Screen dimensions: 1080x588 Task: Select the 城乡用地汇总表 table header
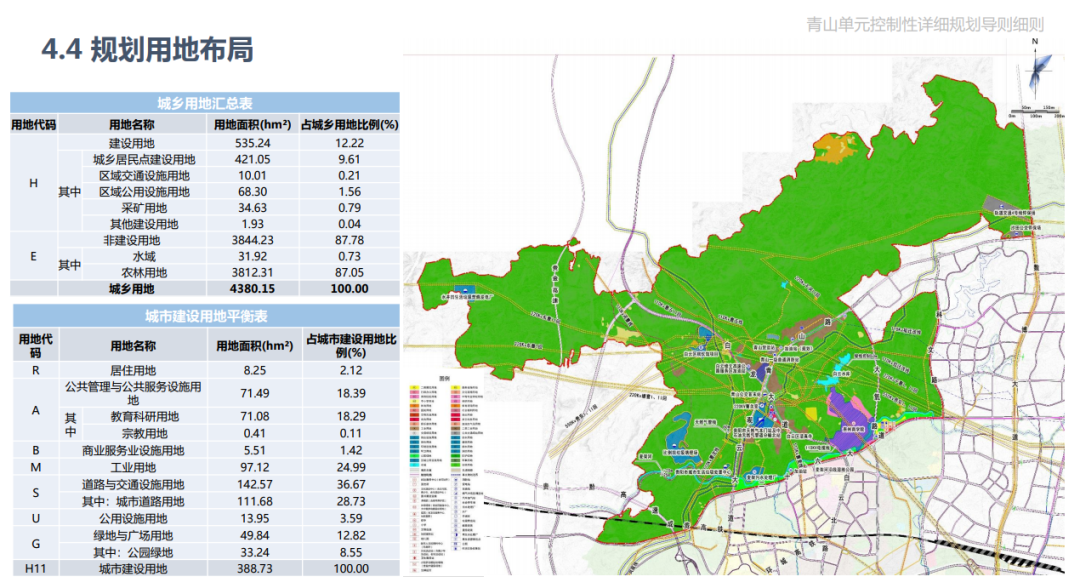[x=205, y=103]
